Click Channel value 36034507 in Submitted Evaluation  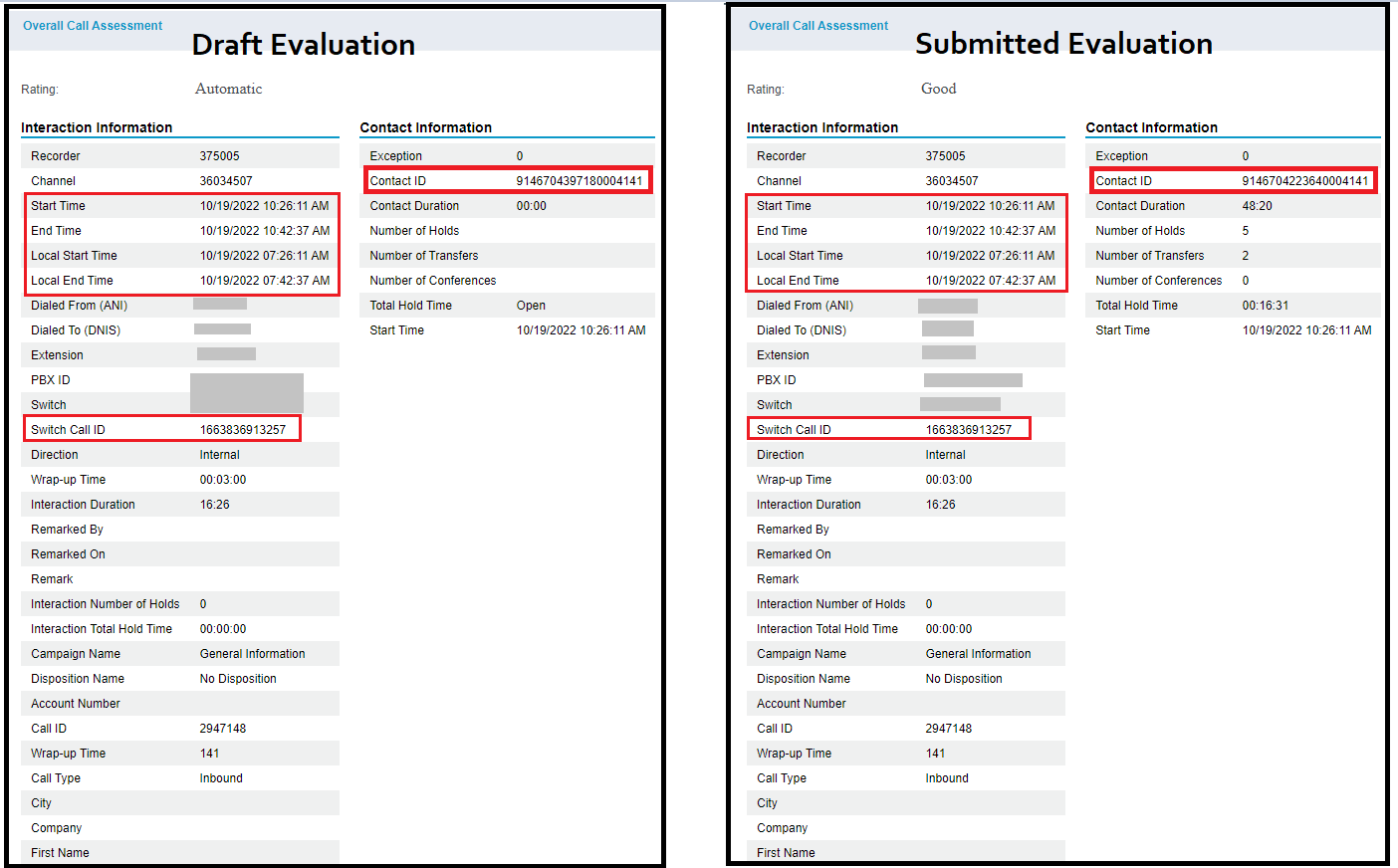(952, 181)
